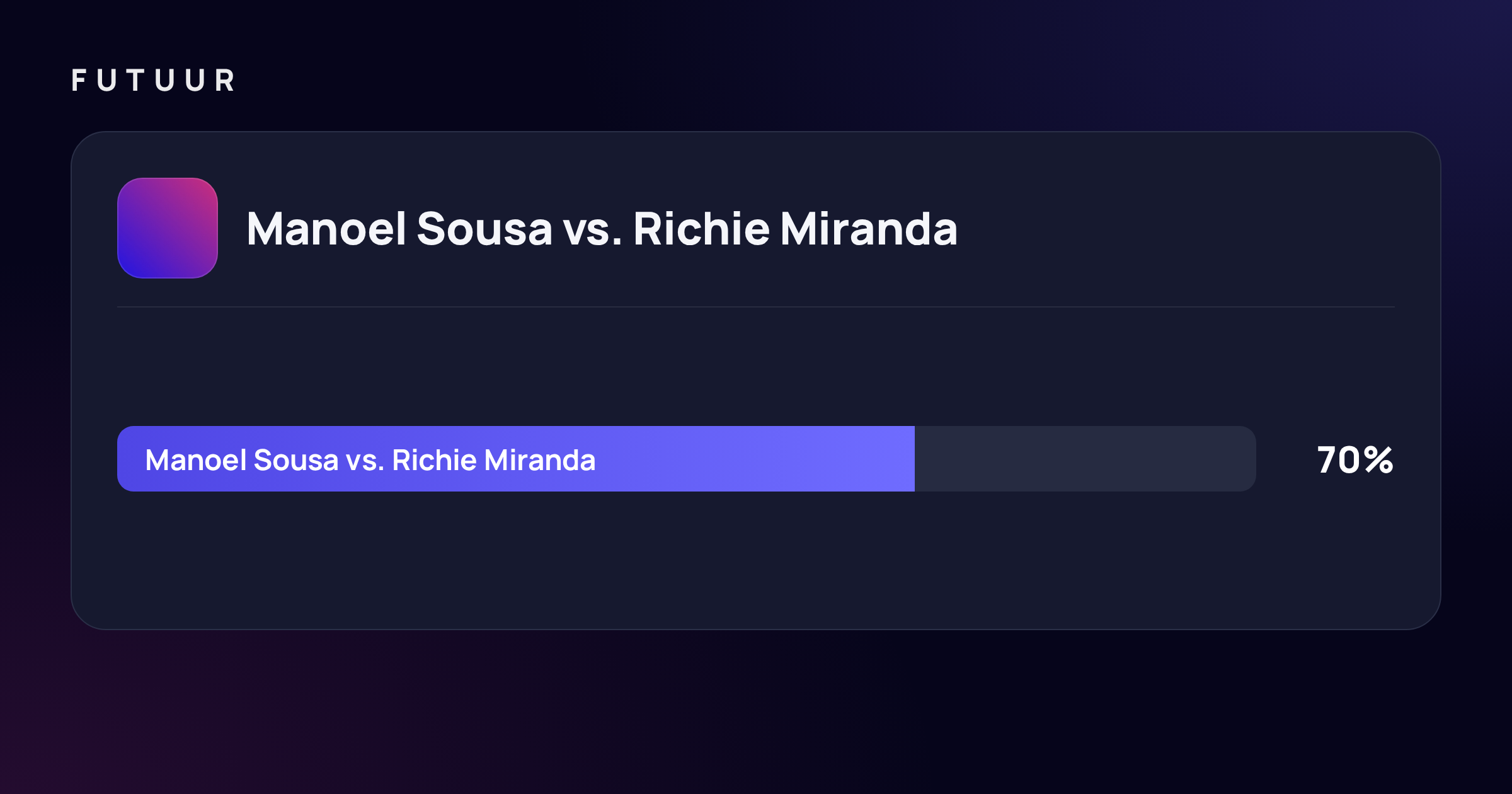Open the Manoel Sousa vs. Richie Miranda heading
The image size is (1512, 794).
pos(602,228)
